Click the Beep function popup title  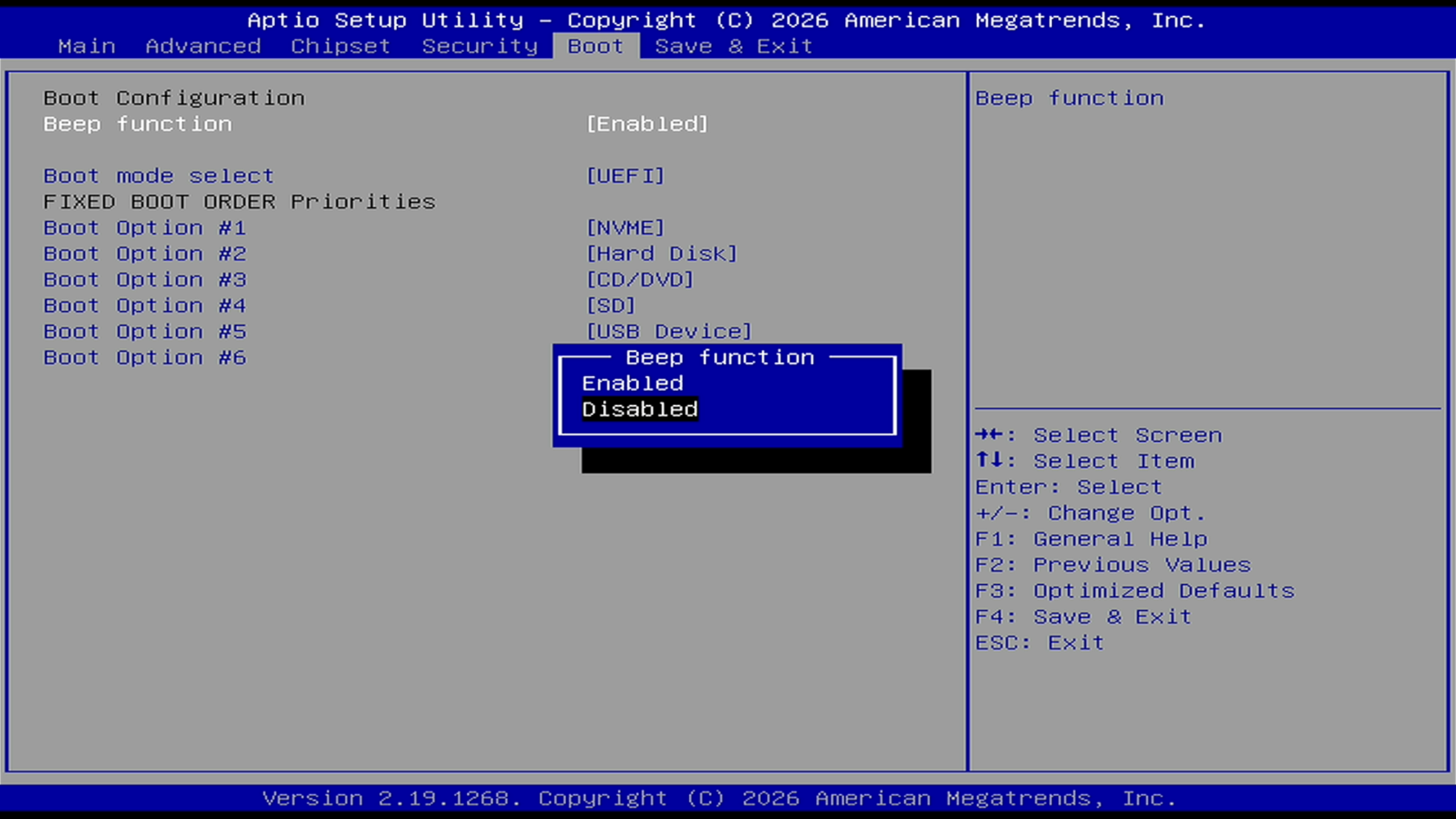tap(720, 357)
